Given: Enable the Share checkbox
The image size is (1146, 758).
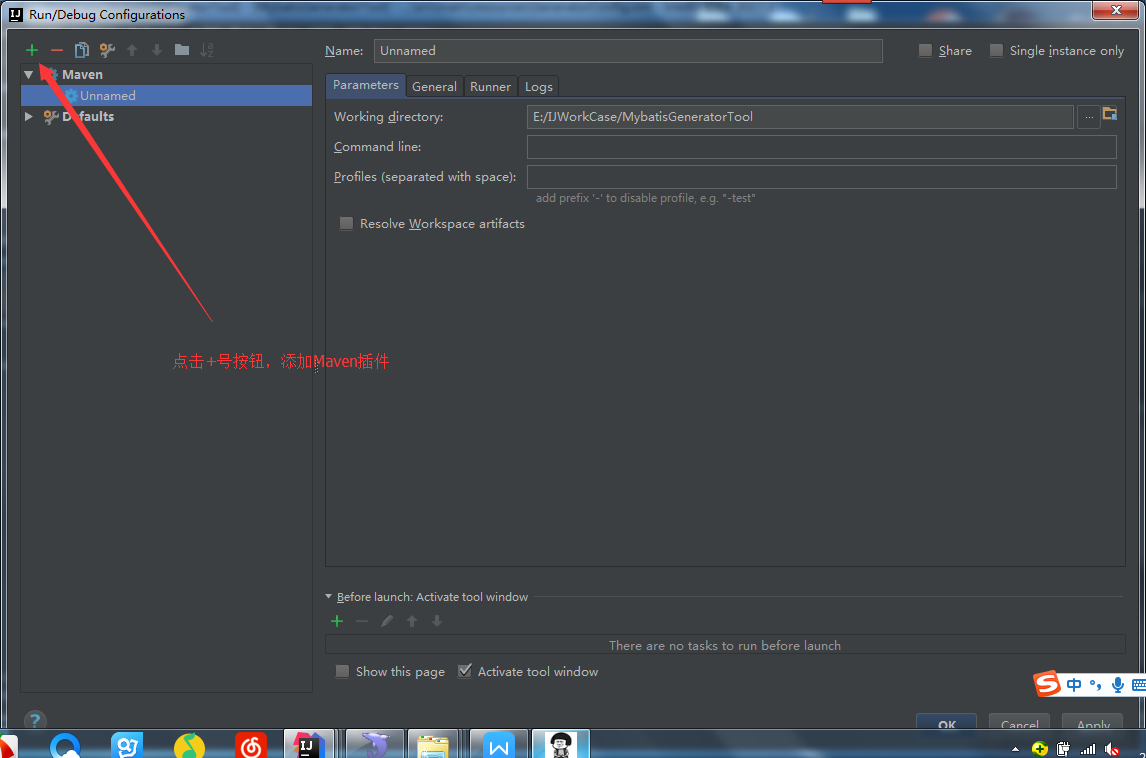Looking at the screenshot, I should click(925, 50).
